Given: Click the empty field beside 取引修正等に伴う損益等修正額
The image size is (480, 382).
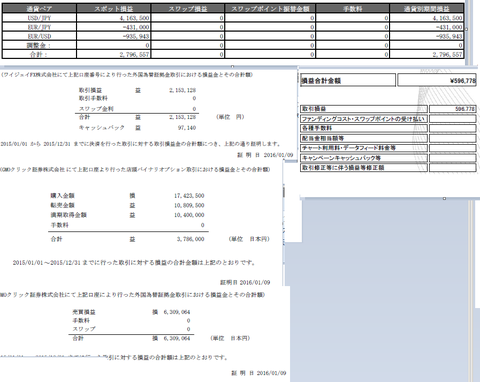Looking at the screenshot, I should 453,167.
